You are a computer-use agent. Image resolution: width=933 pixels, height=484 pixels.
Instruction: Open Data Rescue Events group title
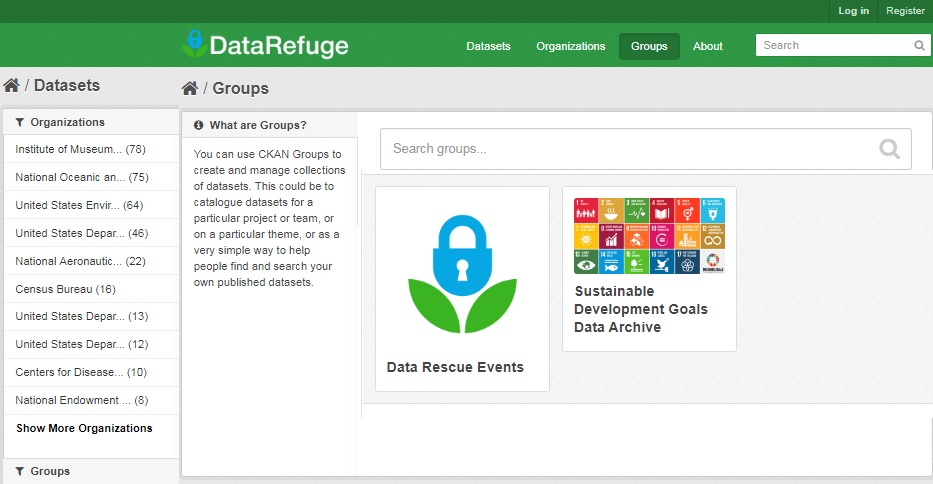click(x=455, y=367)
